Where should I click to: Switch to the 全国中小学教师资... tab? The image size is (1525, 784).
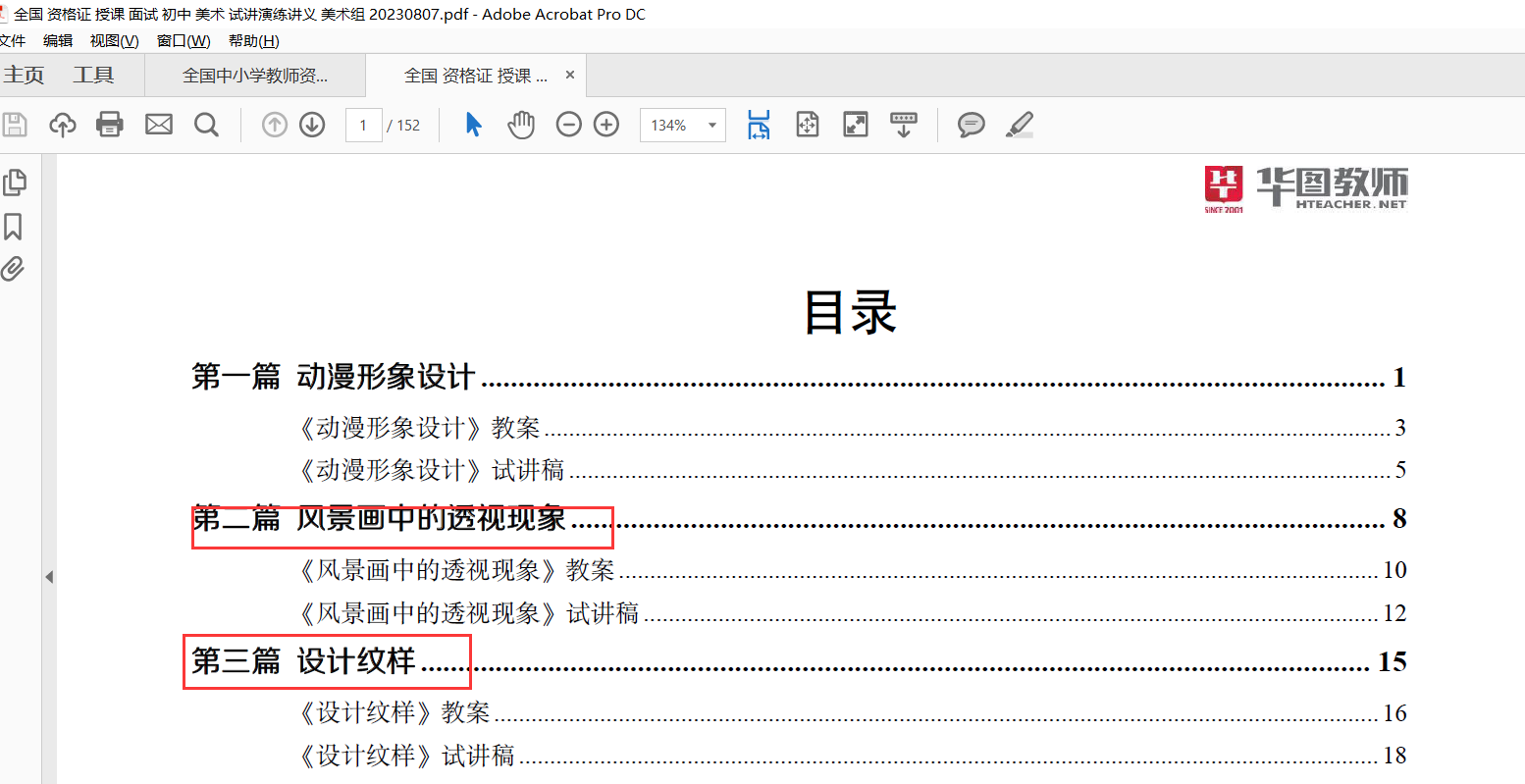pos(255,76)
